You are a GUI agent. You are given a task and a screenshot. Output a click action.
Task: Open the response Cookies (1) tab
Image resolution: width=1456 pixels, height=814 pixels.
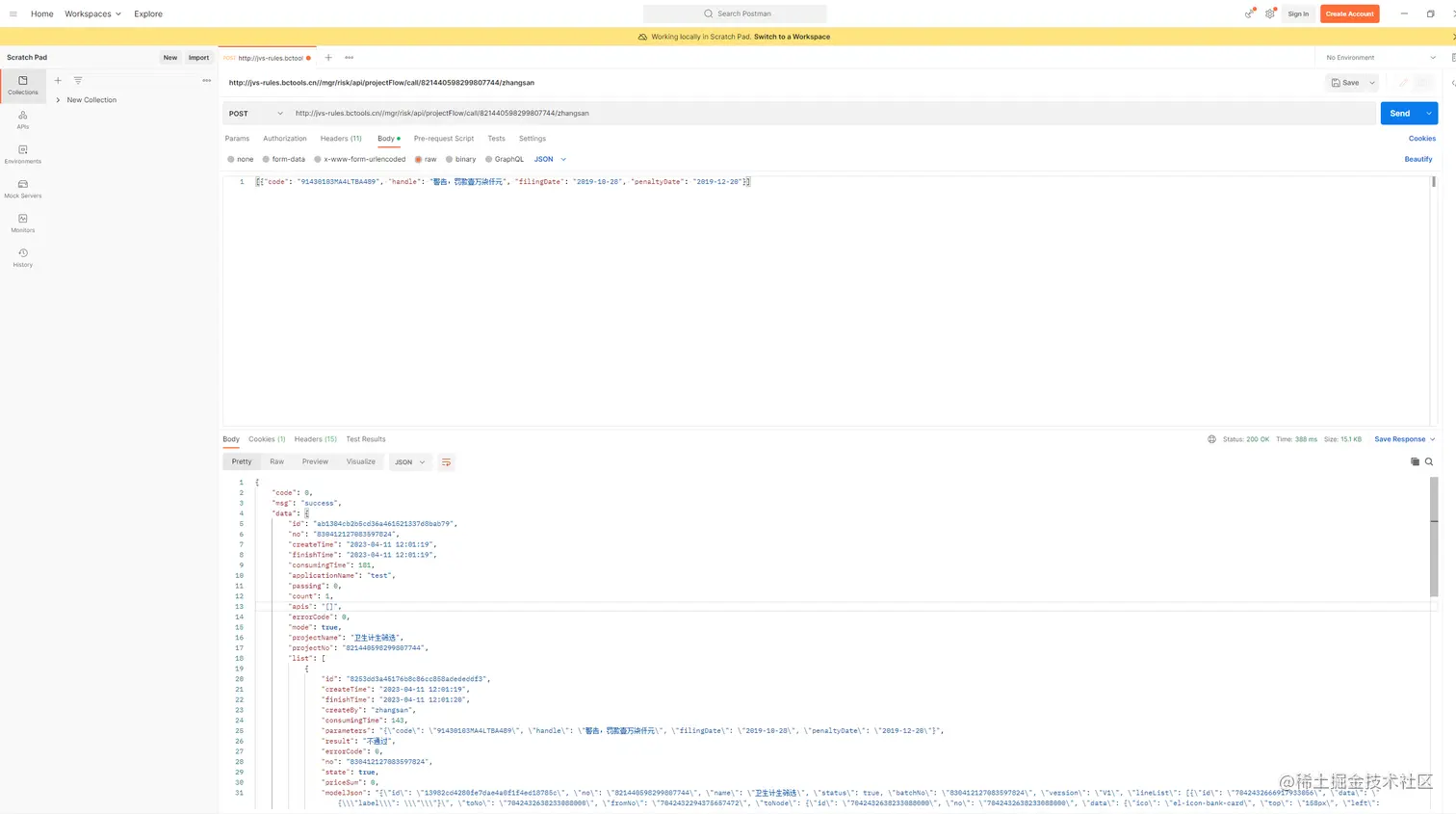click(267, 439)
